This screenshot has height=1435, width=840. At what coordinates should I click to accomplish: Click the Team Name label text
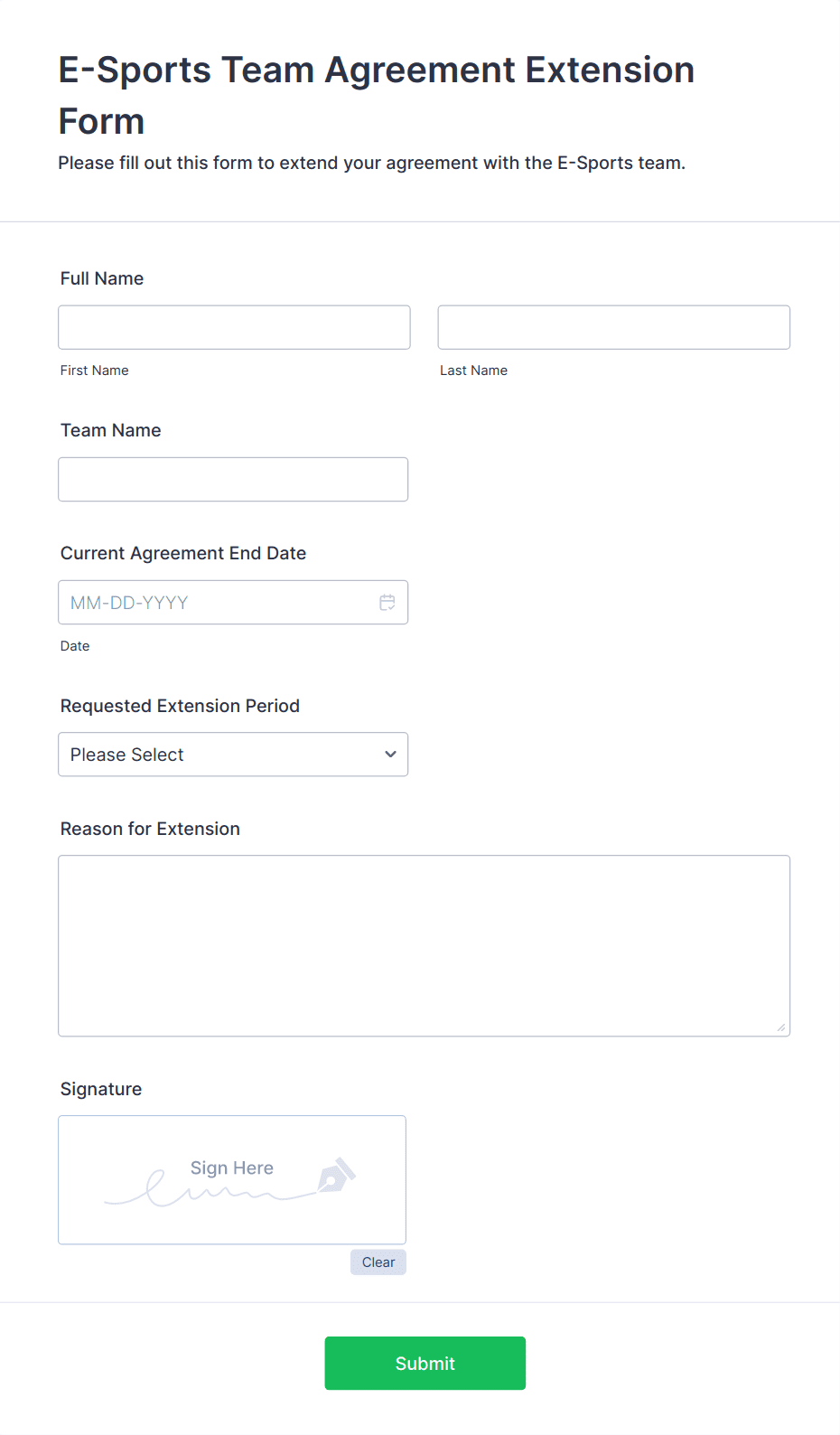click(111, 430)
